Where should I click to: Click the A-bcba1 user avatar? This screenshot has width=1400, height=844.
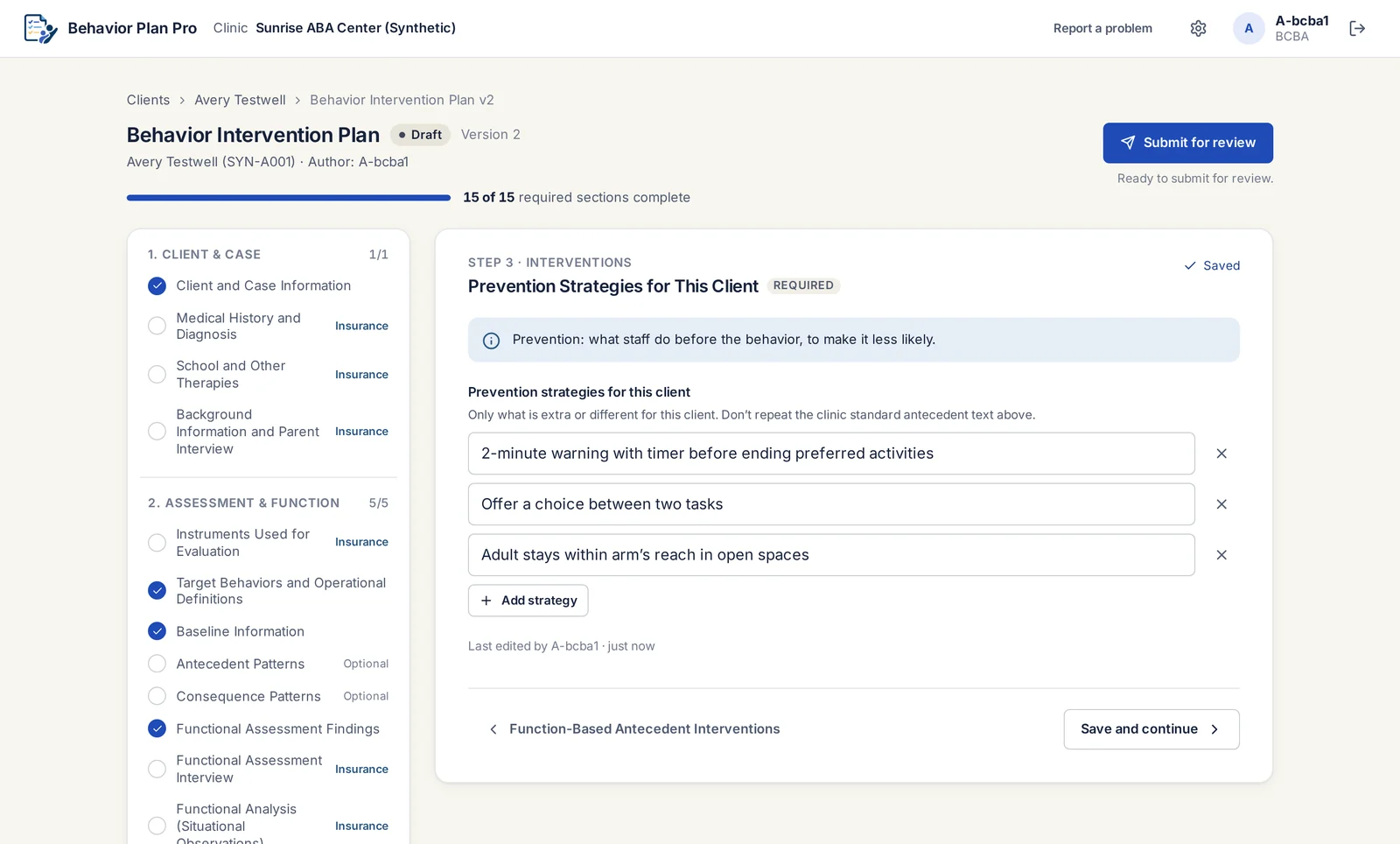[1249, 28]
